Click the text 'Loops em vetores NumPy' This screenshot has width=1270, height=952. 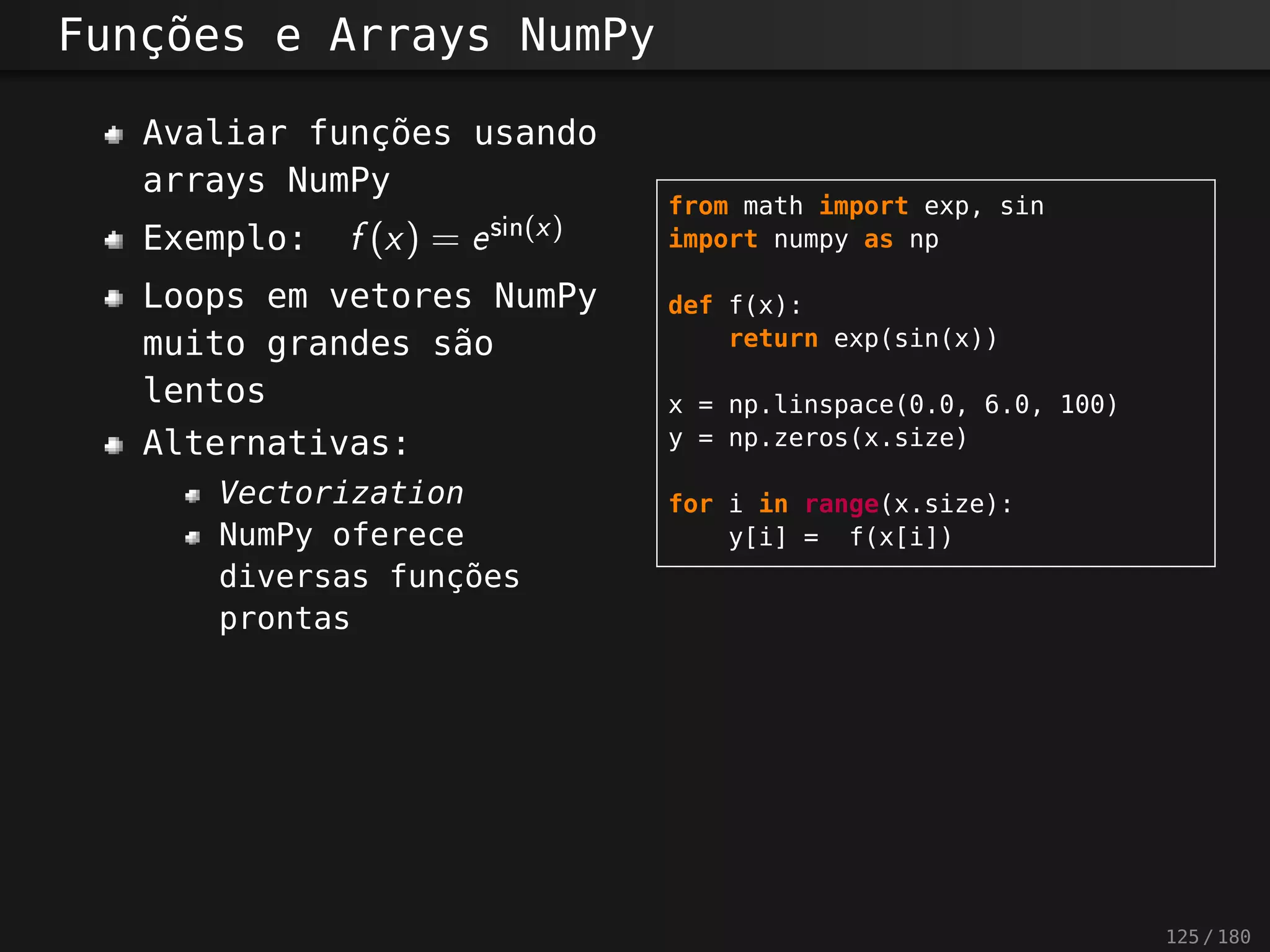[370, 296]
